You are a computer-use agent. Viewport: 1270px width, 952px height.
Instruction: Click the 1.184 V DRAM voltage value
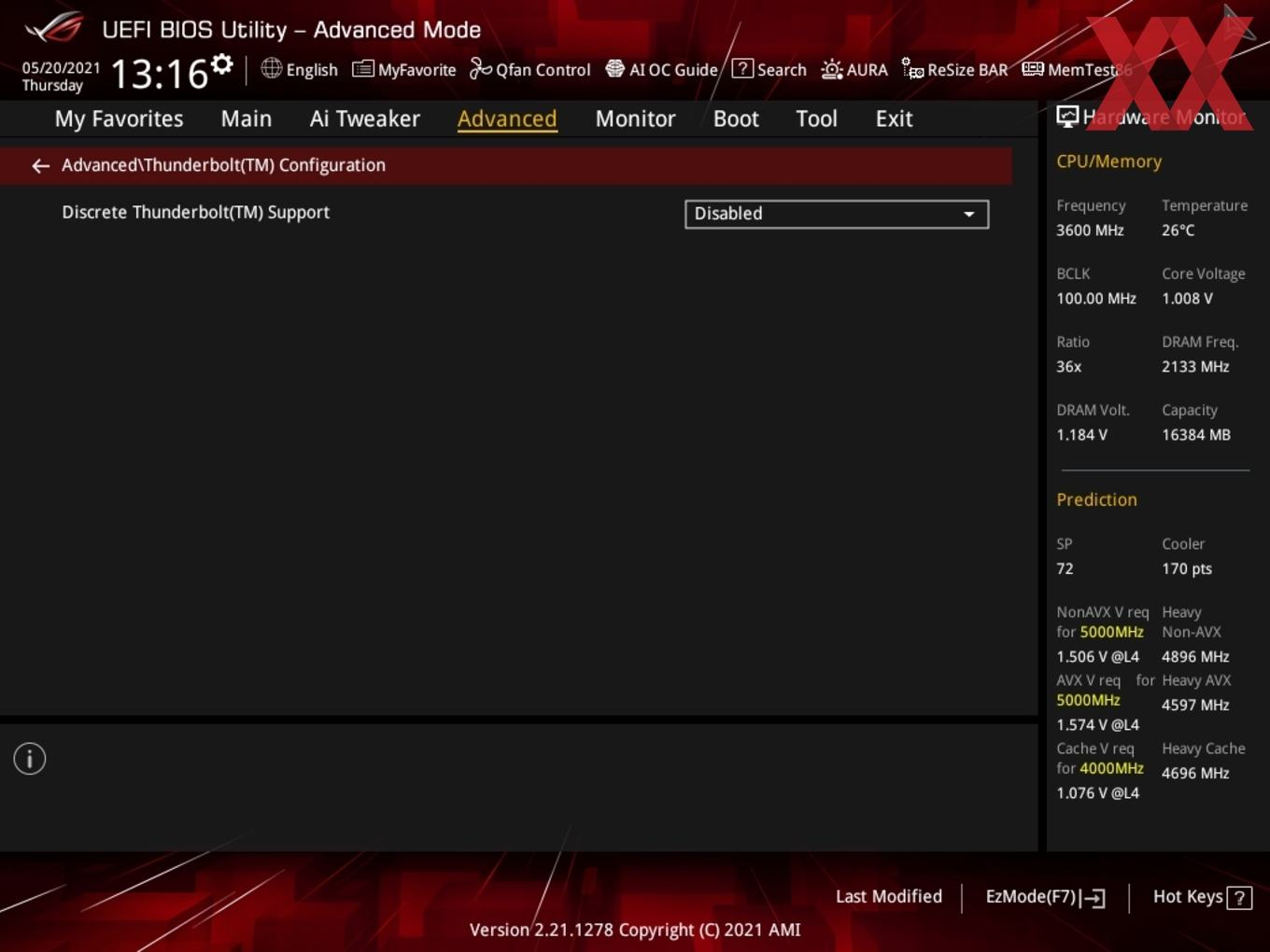pos(1081,435)
